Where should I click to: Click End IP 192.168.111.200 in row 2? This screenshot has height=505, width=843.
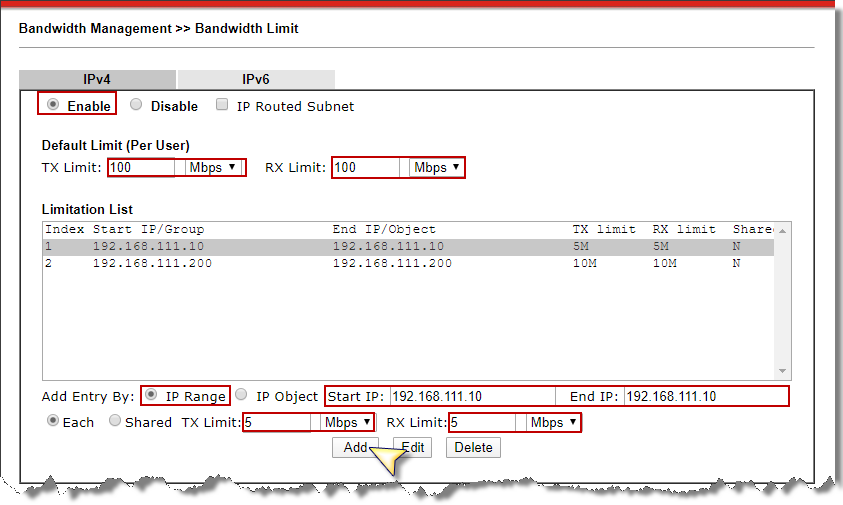pyautogui.click(x=392, y=264)
